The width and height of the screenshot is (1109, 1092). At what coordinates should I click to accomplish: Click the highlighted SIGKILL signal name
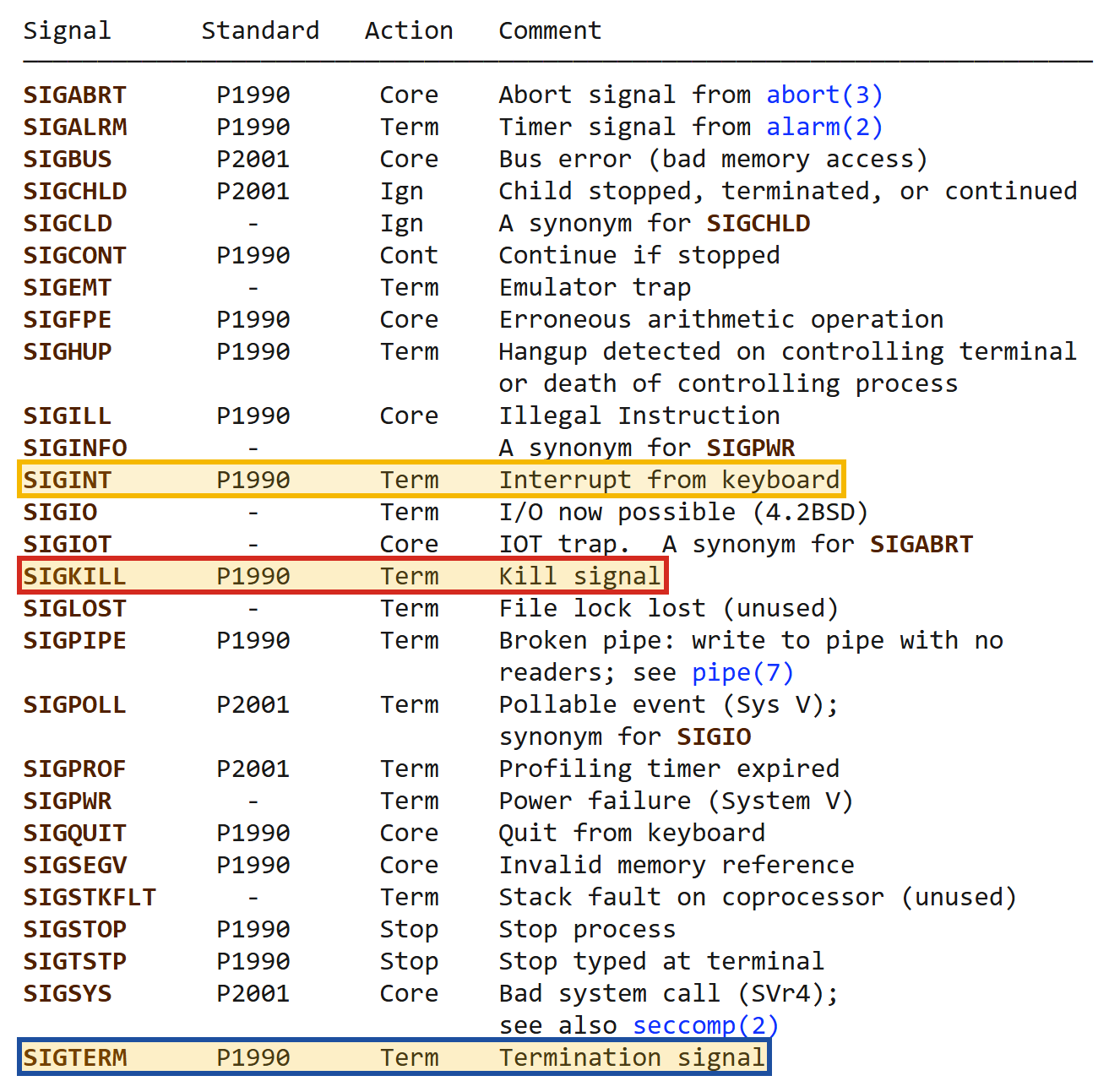click(75, 576)
